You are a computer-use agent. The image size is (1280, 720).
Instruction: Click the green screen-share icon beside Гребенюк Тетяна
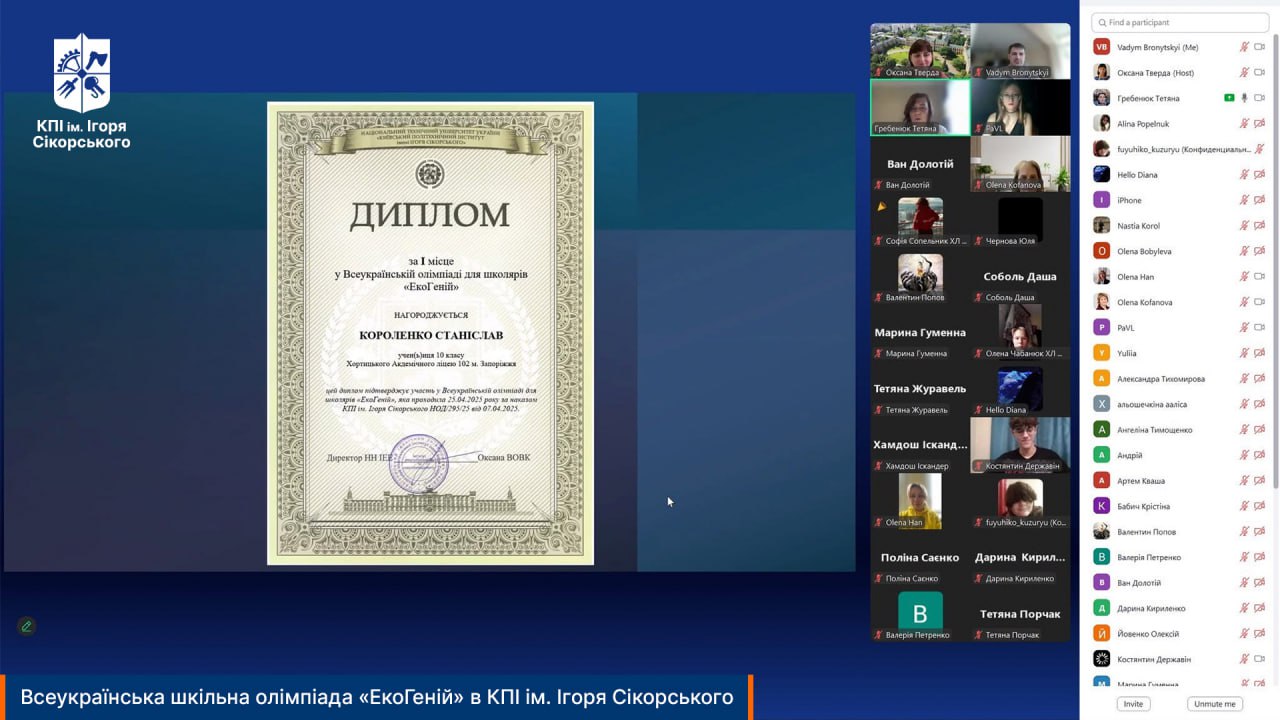[x=1229, y=98]
